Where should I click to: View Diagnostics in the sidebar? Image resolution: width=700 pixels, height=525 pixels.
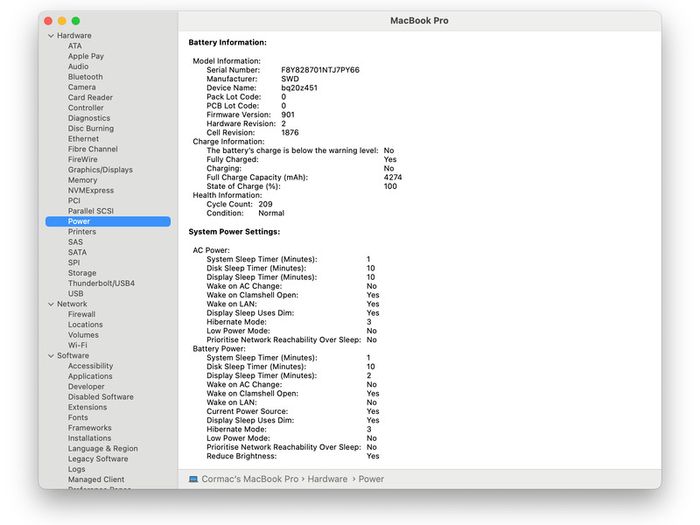(89, 118)
